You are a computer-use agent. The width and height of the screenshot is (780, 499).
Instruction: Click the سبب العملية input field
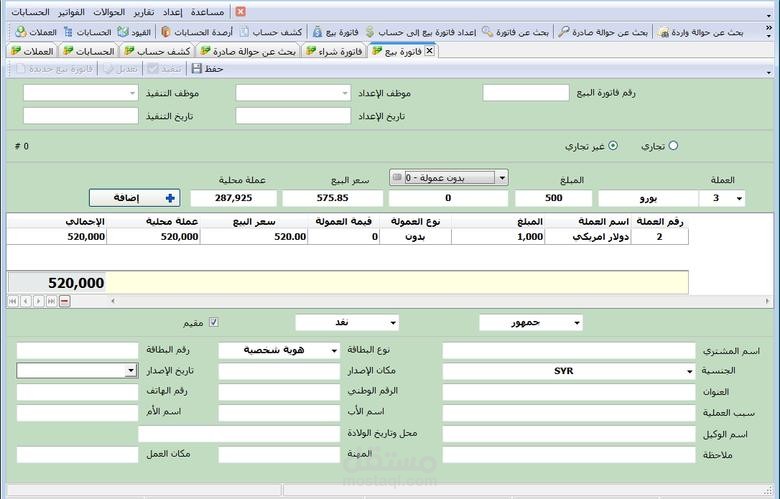[569, 413]
